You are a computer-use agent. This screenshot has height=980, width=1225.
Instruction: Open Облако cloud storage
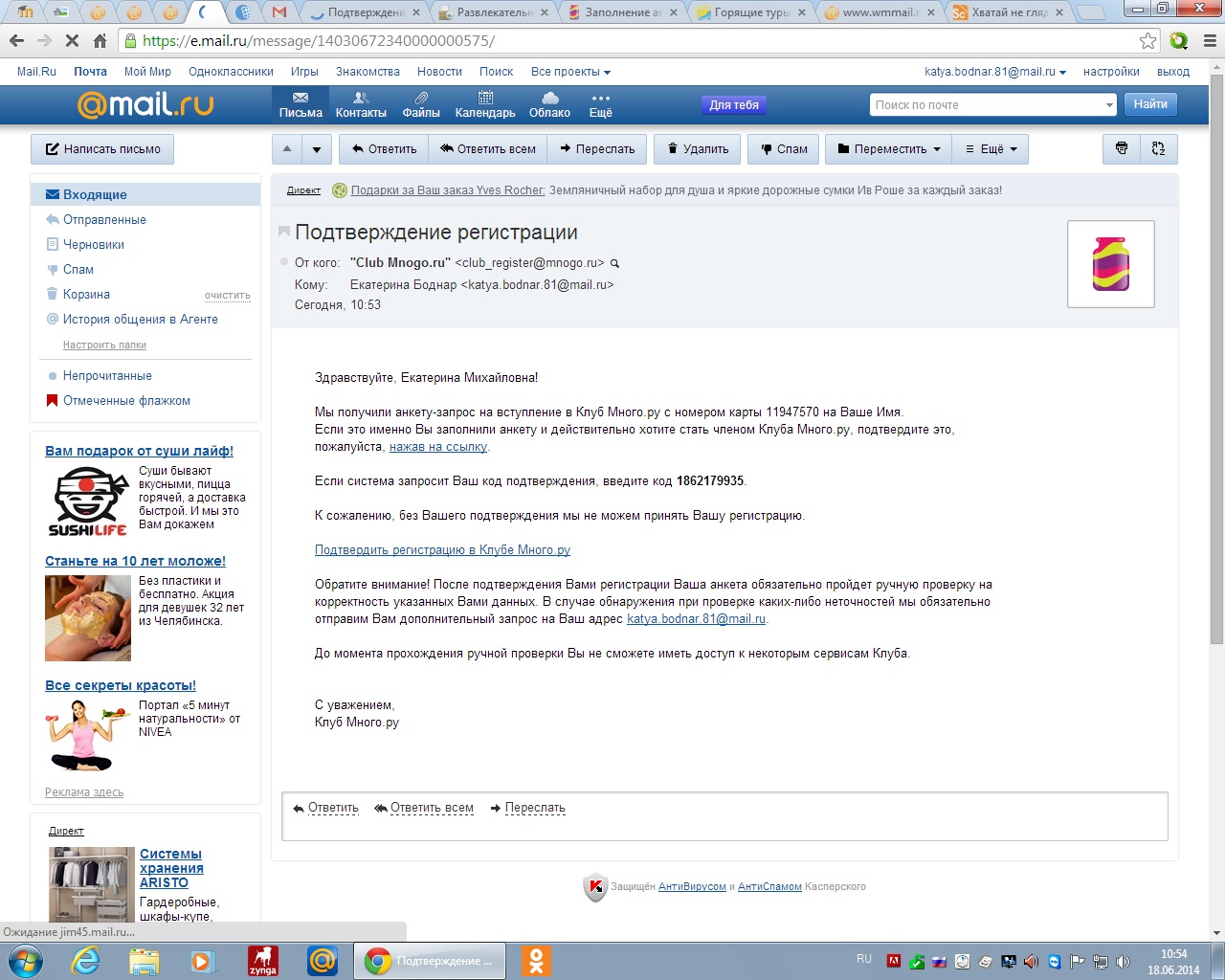point(549,105)
